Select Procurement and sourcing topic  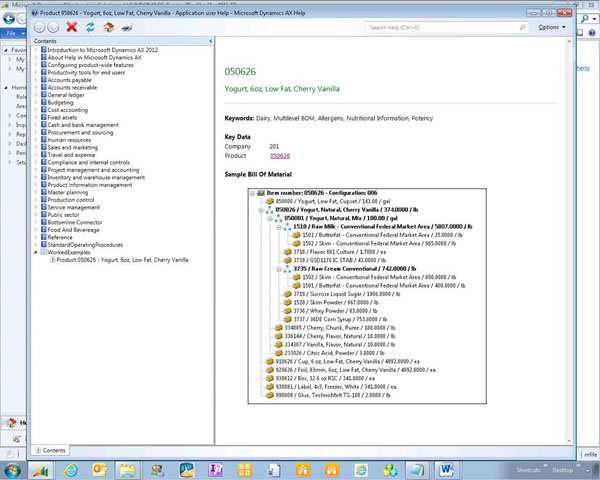pos(80,132)
